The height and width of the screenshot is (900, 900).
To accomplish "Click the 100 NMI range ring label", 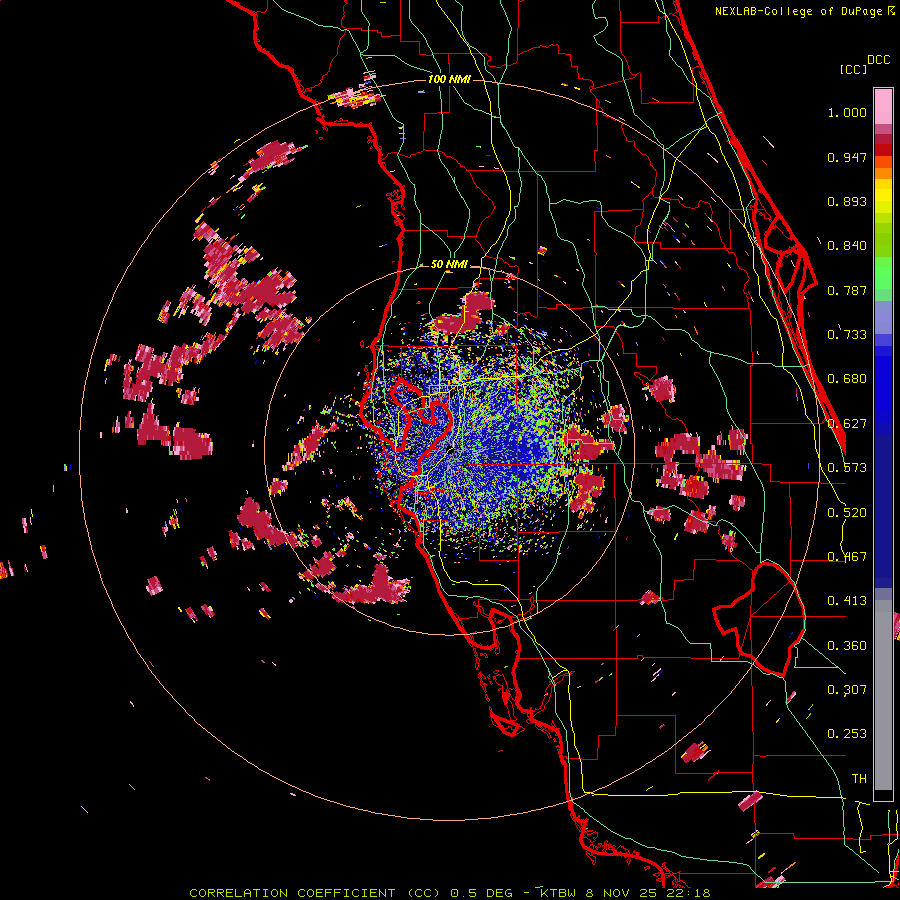I will point(449,79).
